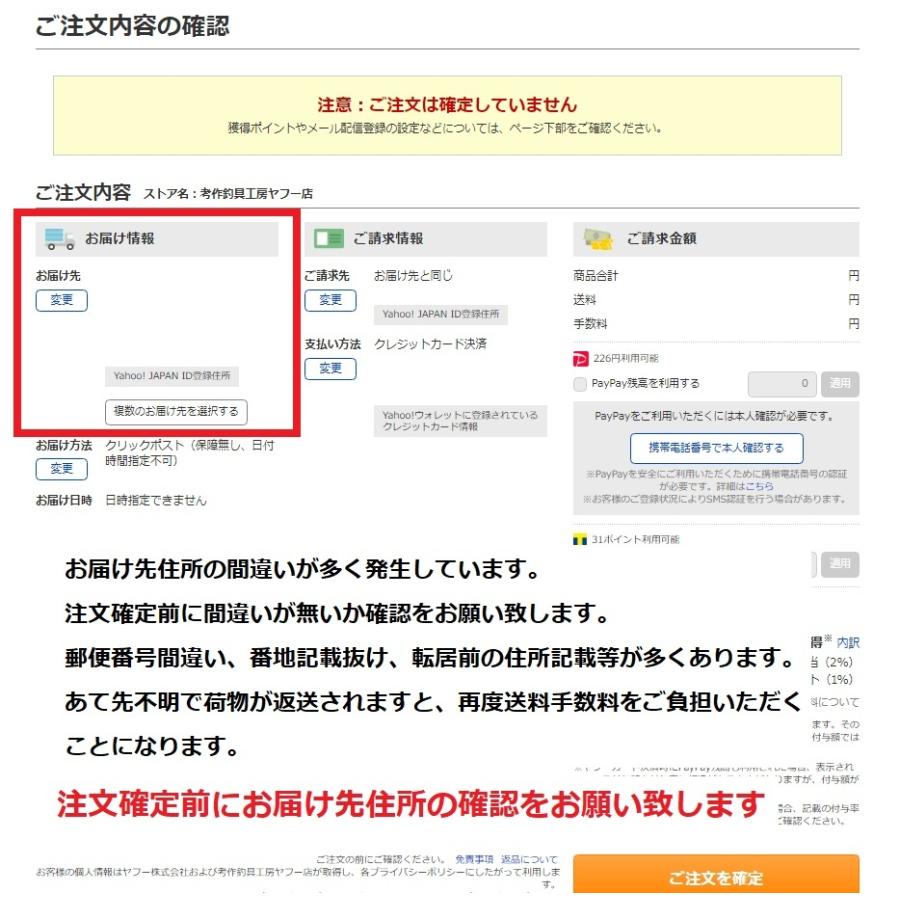
Task: Select 複数のお届け先を選択する
Action: pos(174,412)
